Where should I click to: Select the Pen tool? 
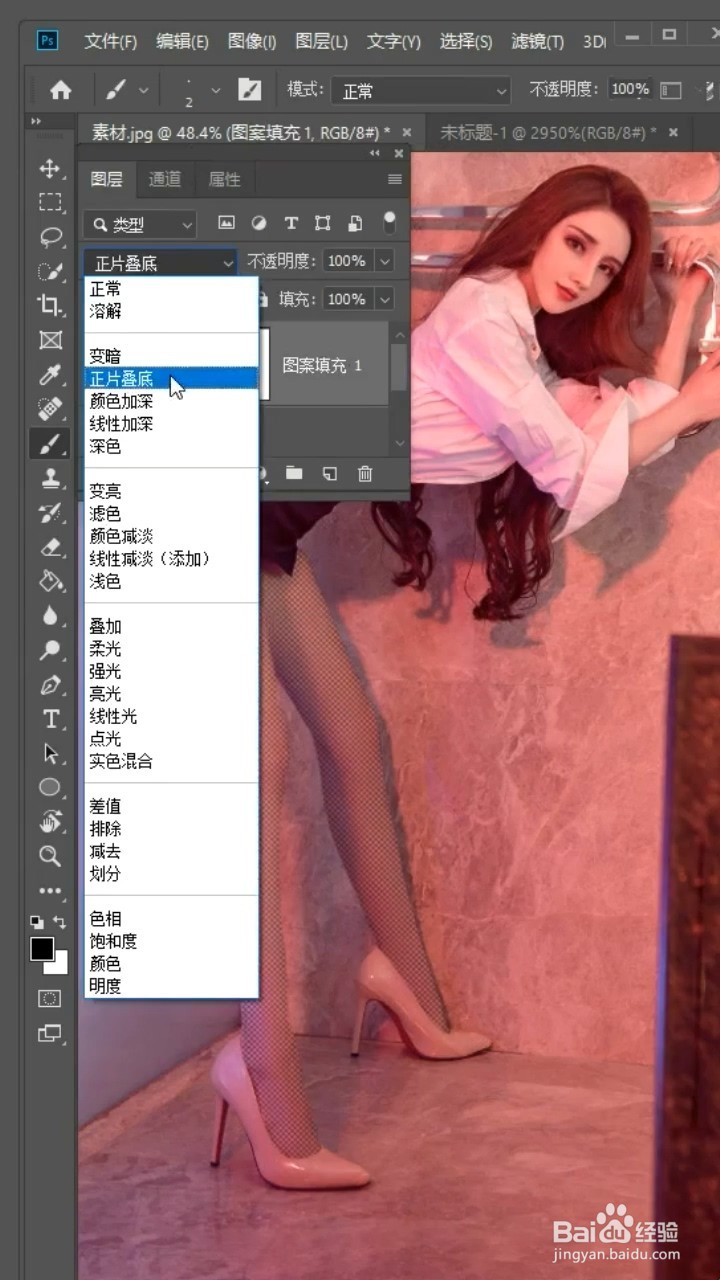(x=50, y=685)
